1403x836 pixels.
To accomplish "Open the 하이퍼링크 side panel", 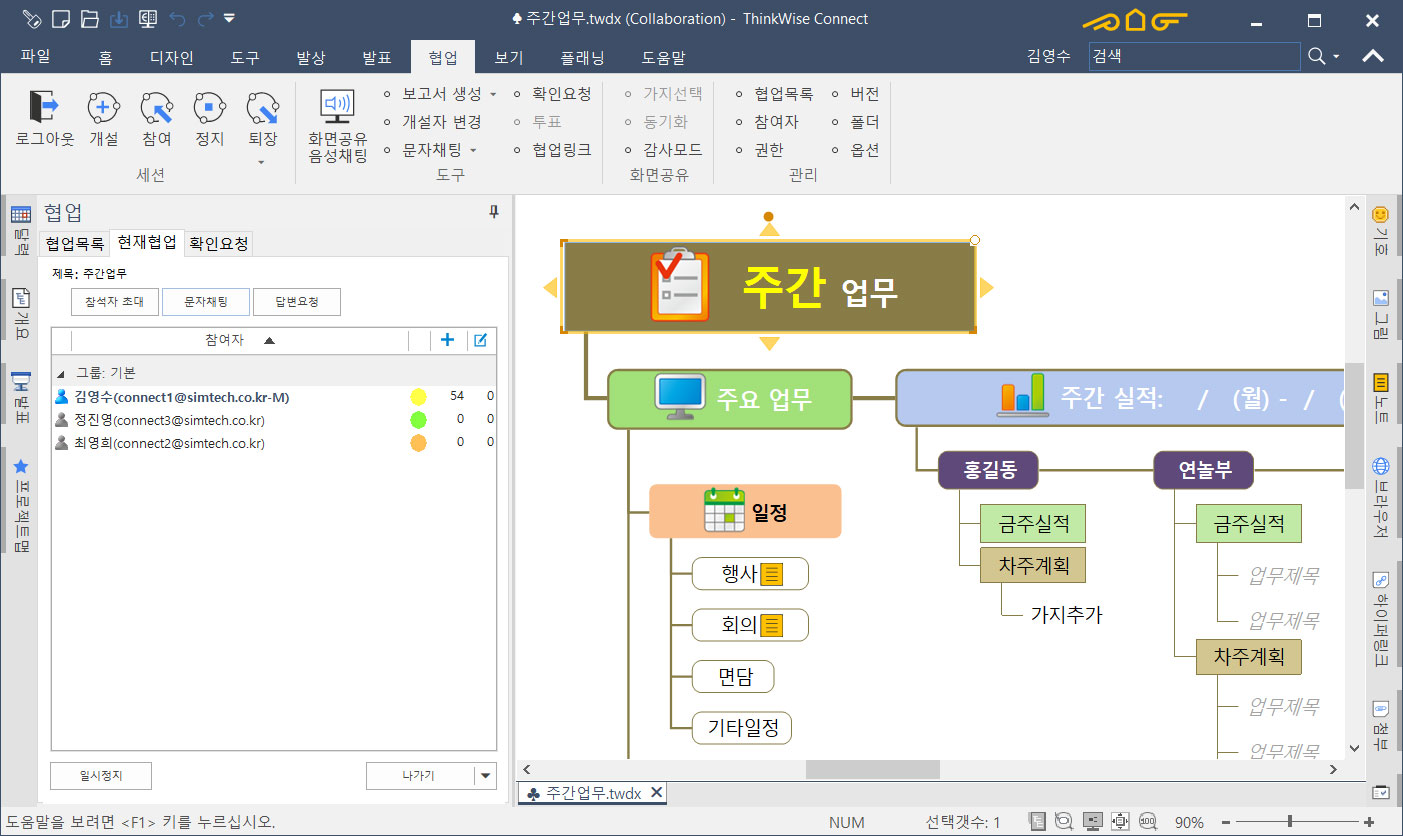I will [1381, 619].
